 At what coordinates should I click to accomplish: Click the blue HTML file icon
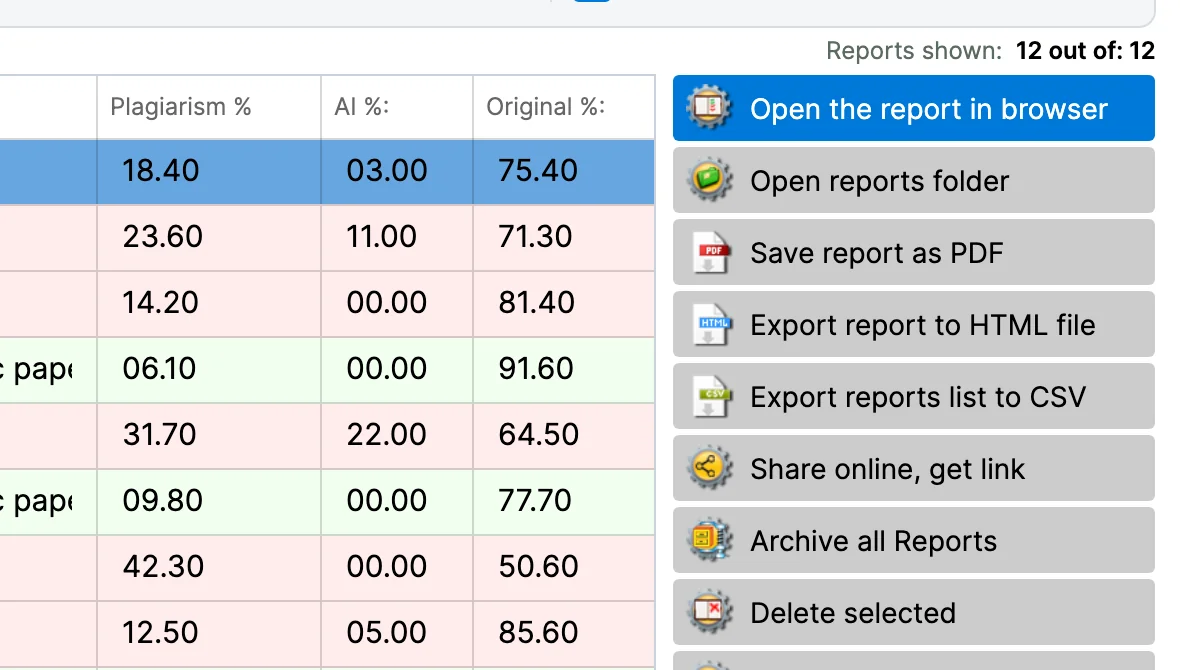(x=710, y=324)
